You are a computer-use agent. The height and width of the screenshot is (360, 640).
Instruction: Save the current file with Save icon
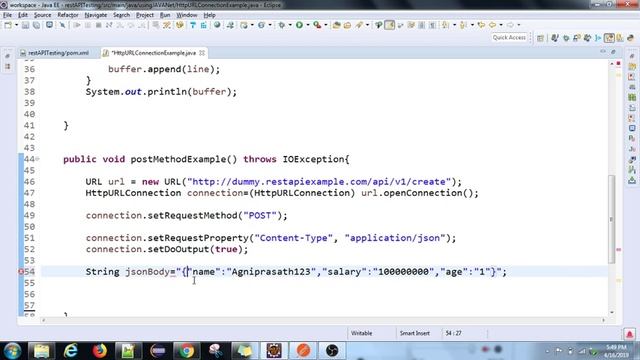pos(25,25)
